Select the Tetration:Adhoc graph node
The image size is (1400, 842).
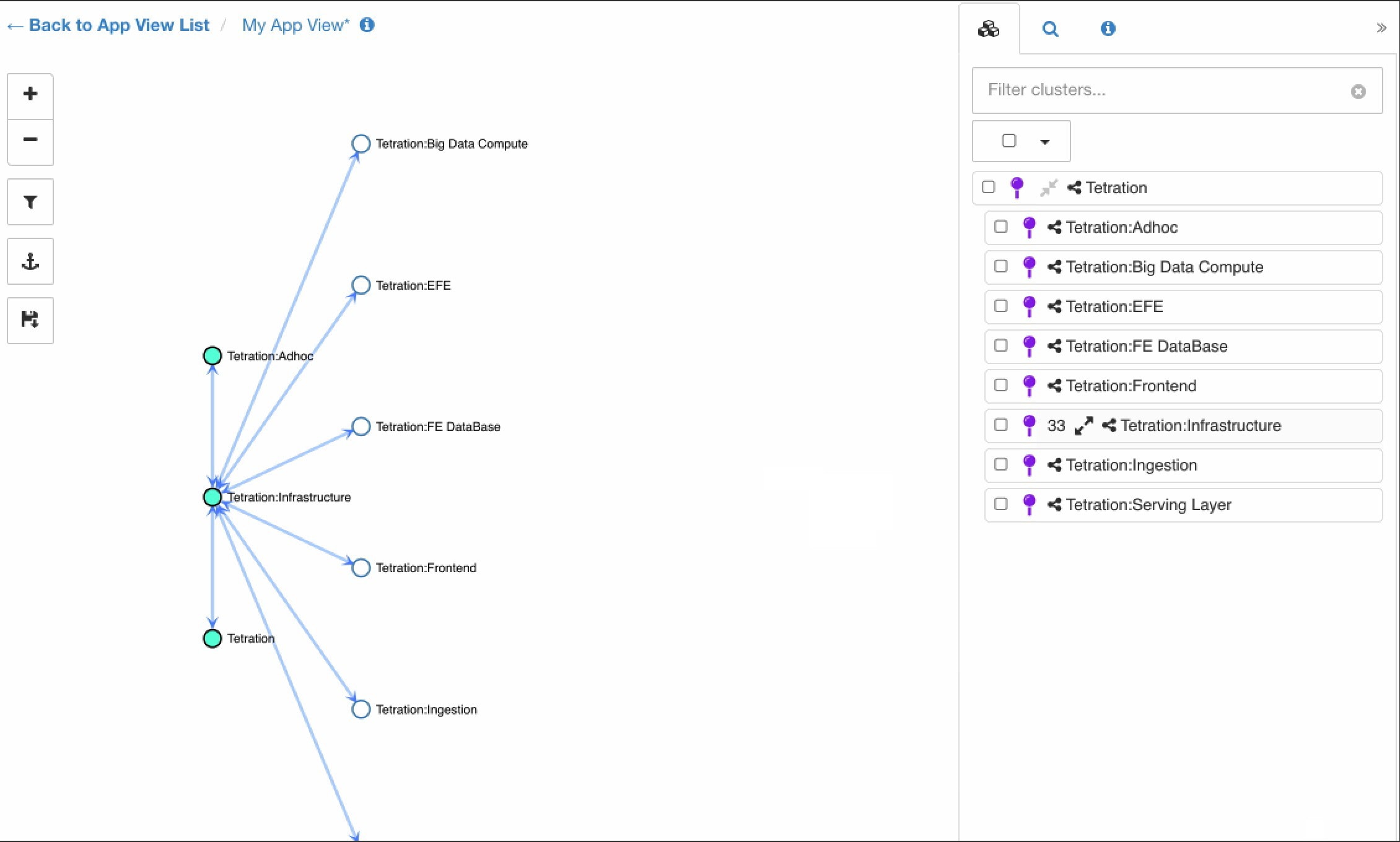click(x=212, y=356)
